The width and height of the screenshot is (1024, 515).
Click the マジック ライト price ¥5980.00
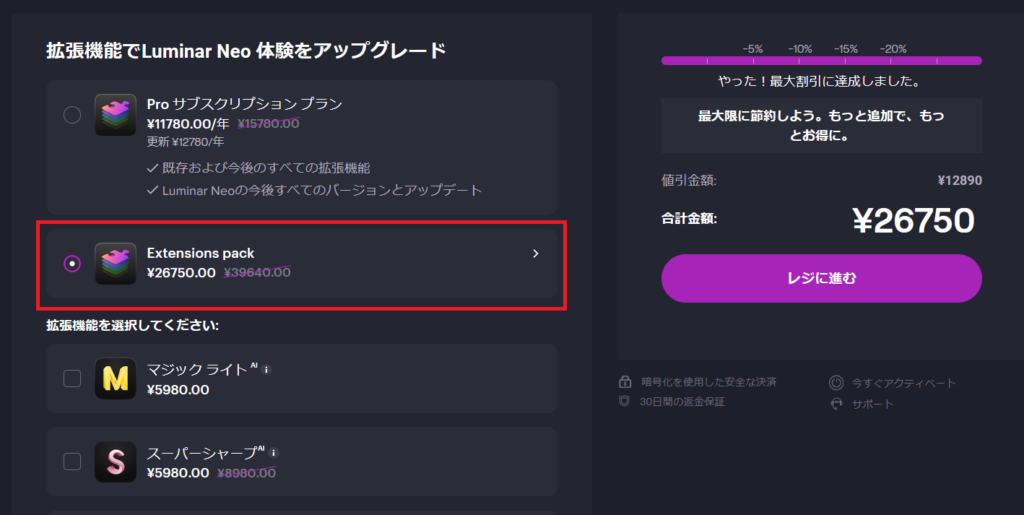click(178, 390)
